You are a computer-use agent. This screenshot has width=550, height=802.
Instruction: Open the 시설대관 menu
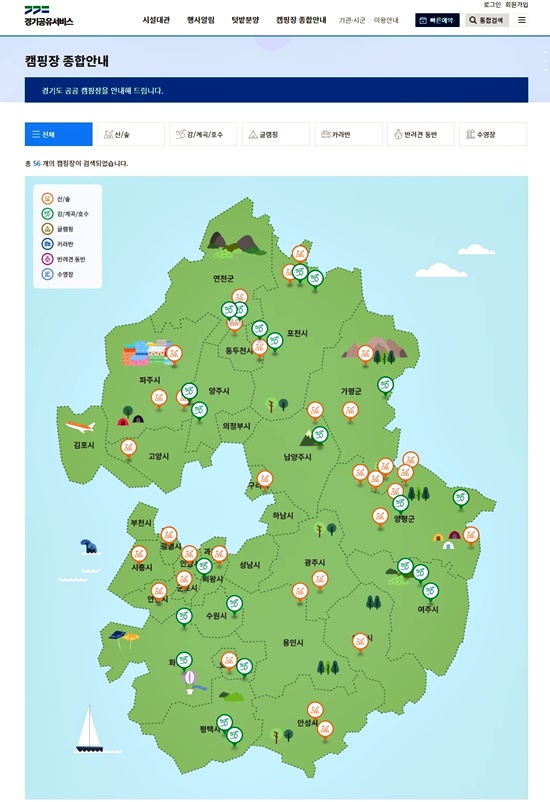(x=156, y=20)
